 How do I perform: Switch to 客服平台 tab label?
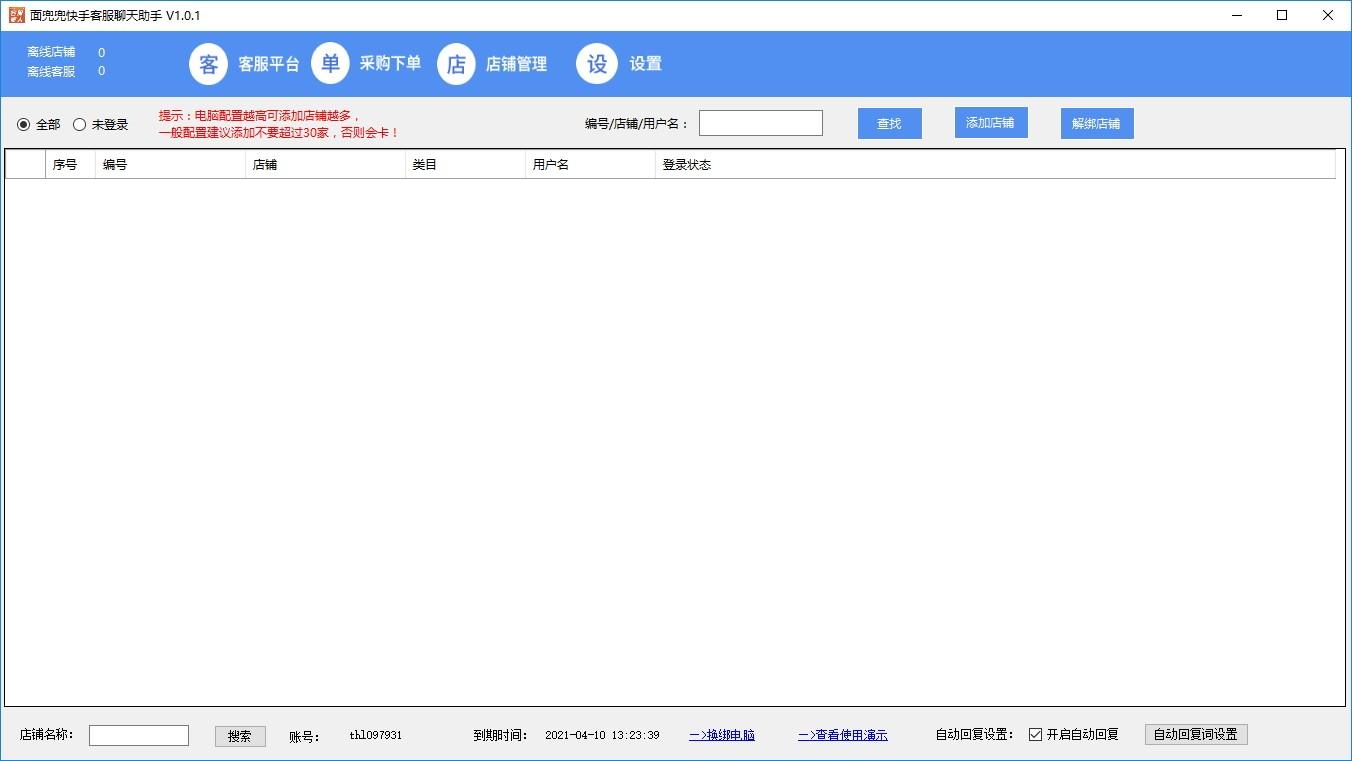tap(268, 64)
